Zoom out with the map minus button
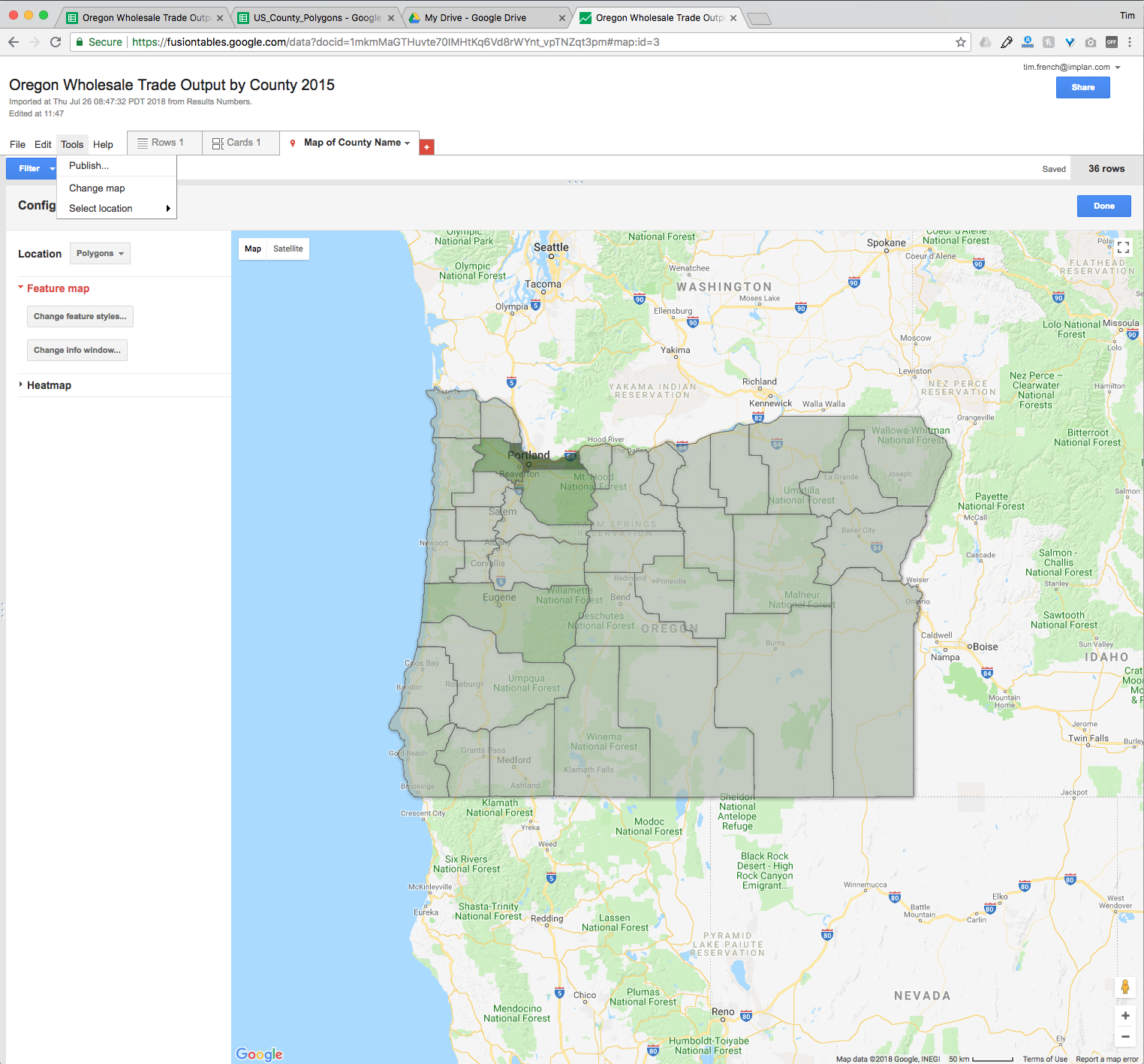This screenshot has height=1064, width=1144. coord(1125,1037)
